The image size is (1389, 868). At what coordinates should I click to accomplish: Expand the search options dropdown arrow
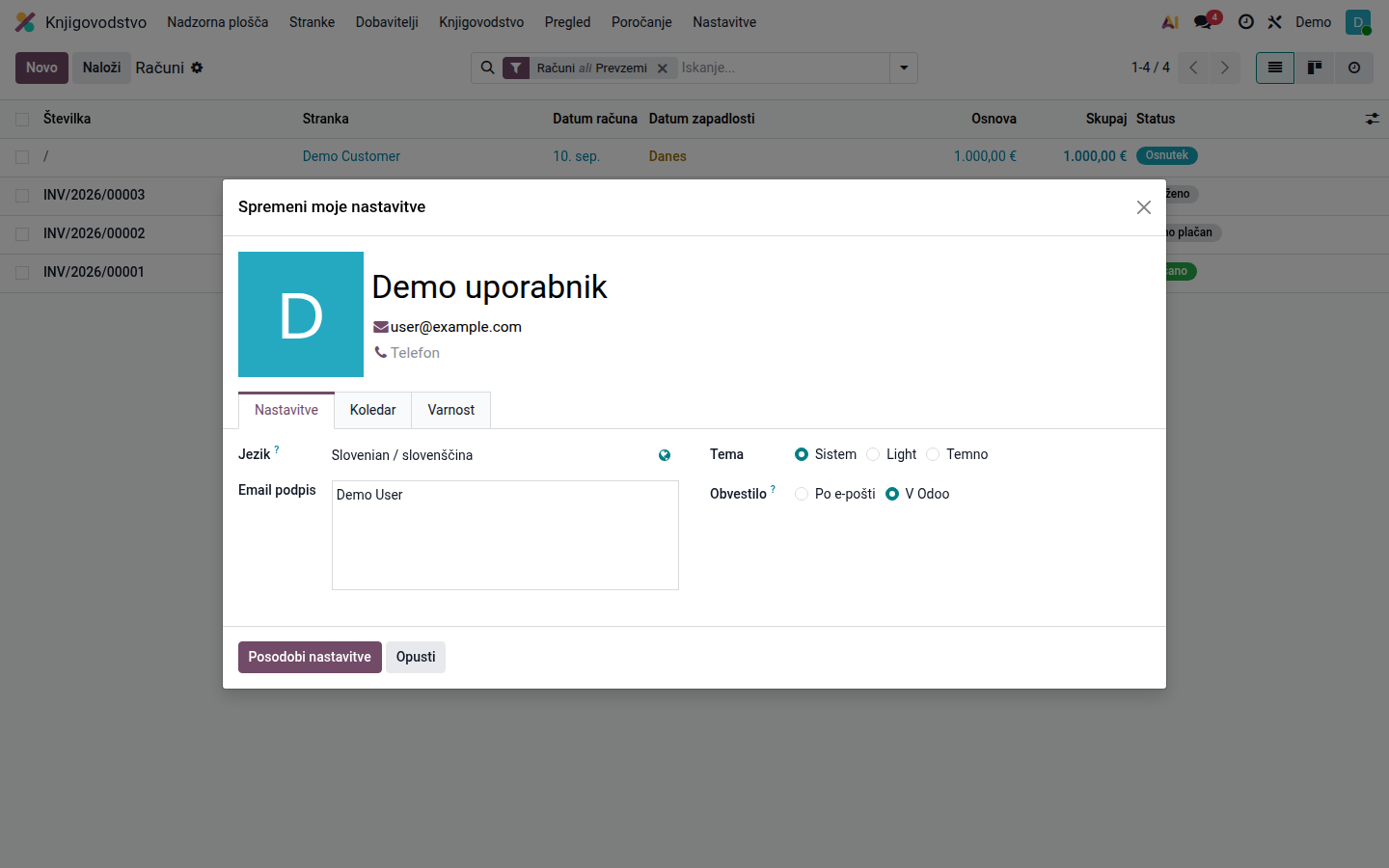(904, 68)
